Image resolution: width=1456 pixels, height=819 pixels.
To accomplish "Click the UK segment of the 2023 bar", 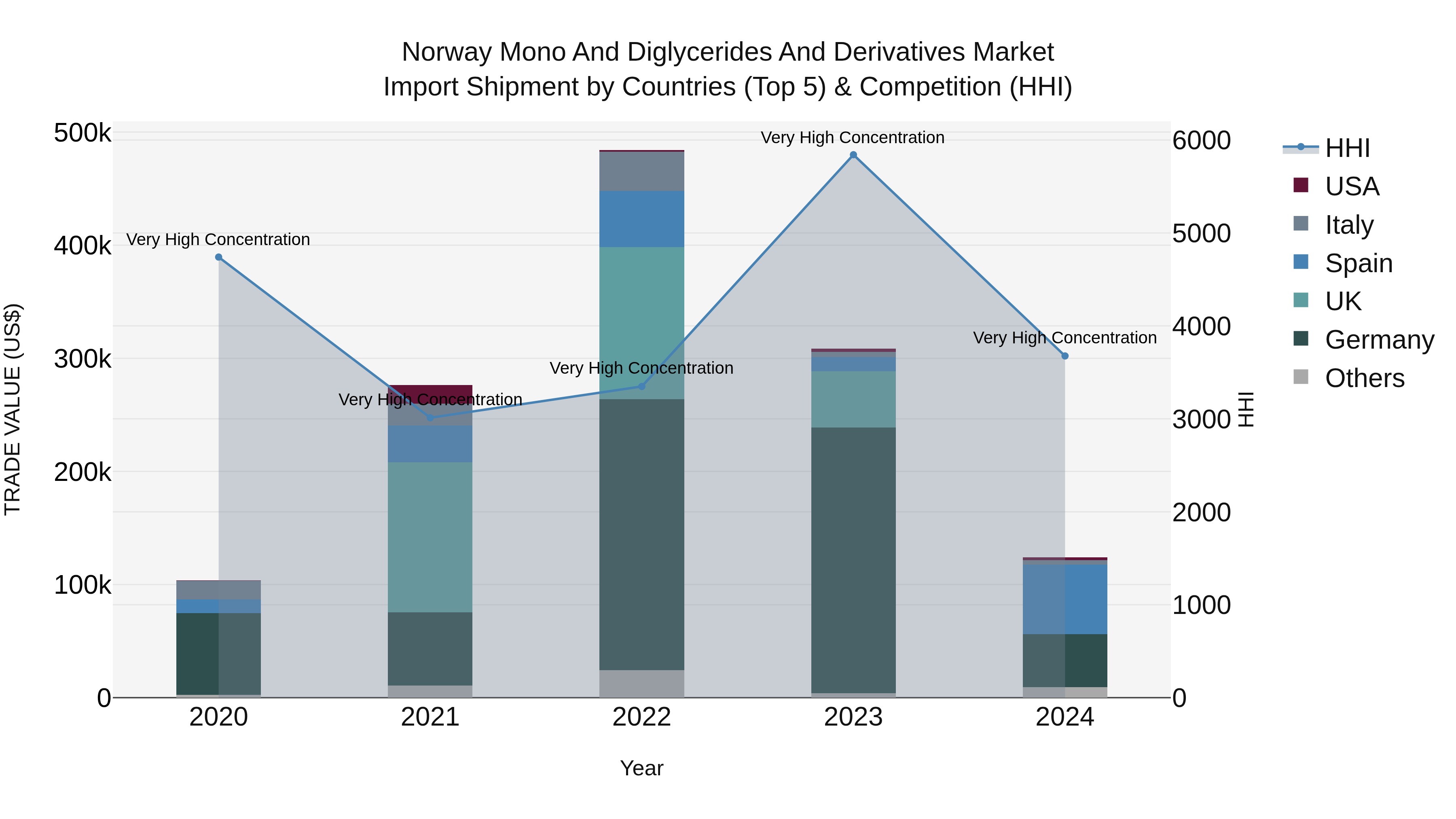I will 853,400.
